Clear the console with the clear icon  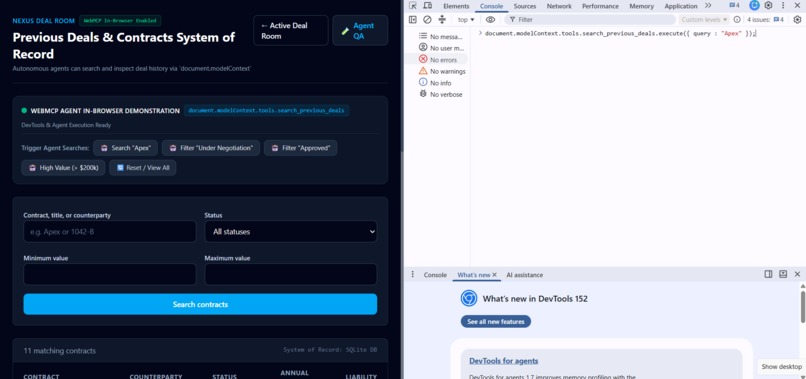coord(427,20)
